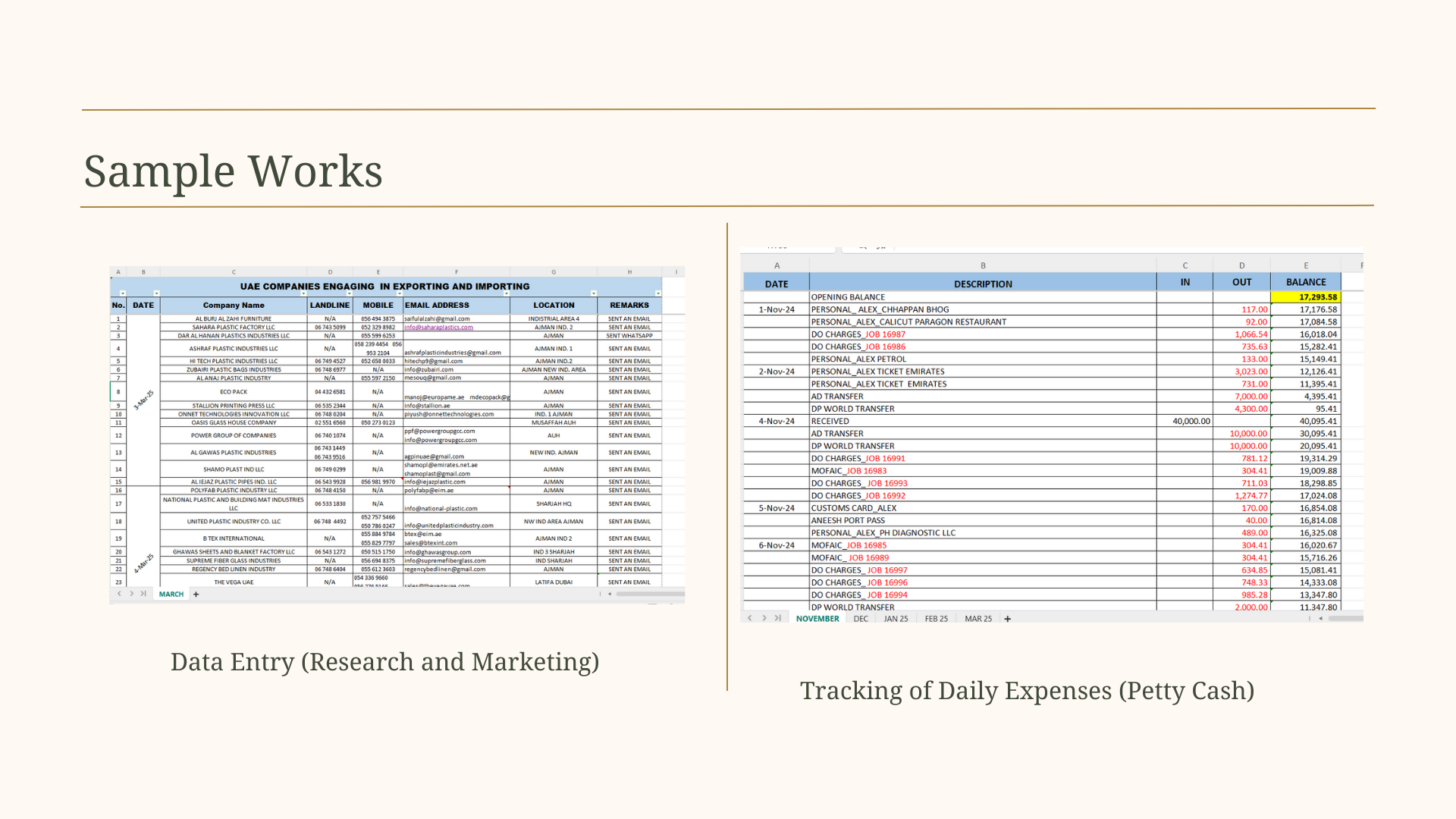Click the add-sheet plus icon beside MARCH tab
The height and width of the screenshot is (819, 1456).
(196, 595)
